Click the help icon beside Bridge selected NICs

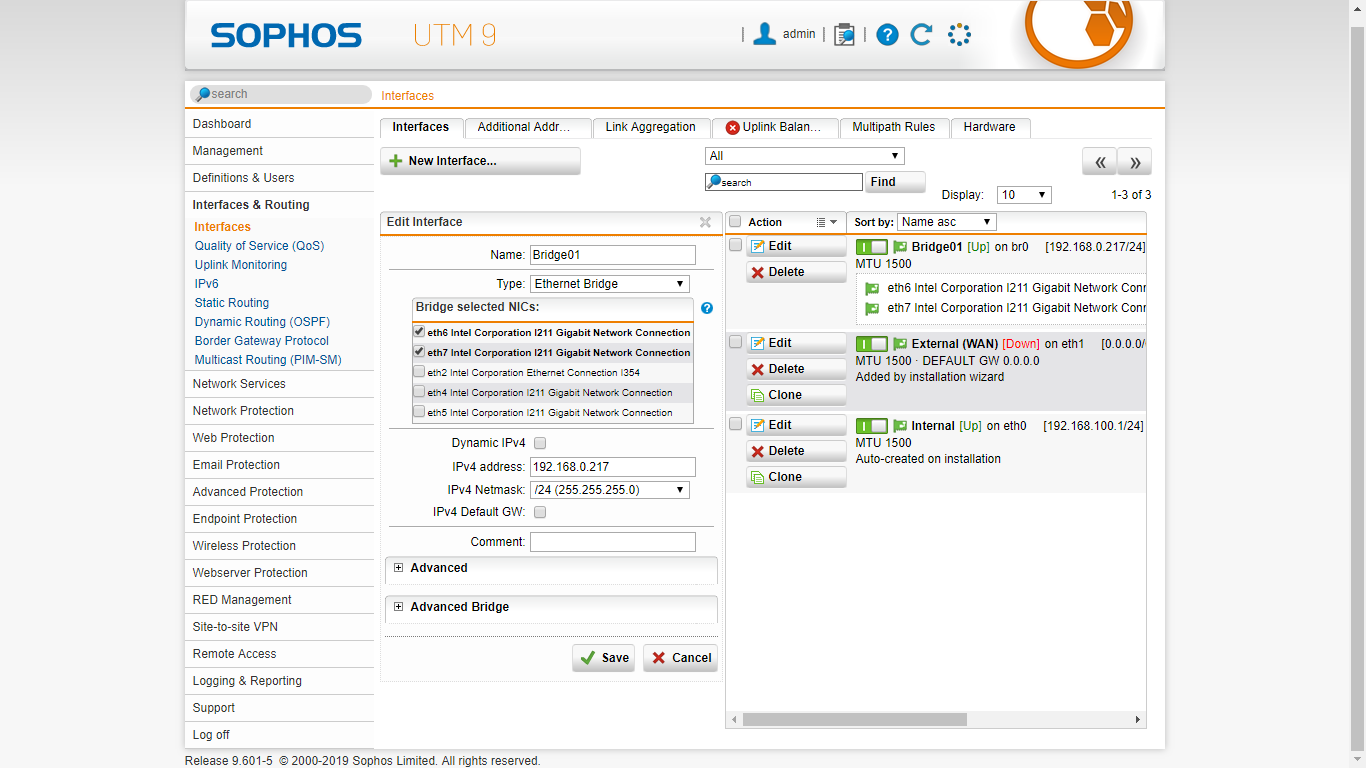pyautogui.click(x=707, y=308)
